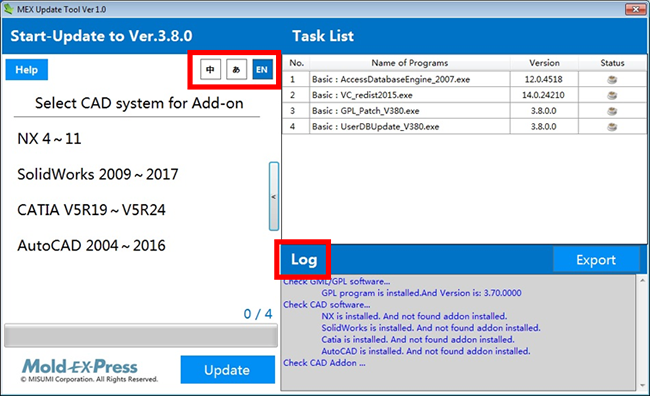Switch language to Chinese (中)
This screenshot has width=650, height=396.
[x=210, y=69]
